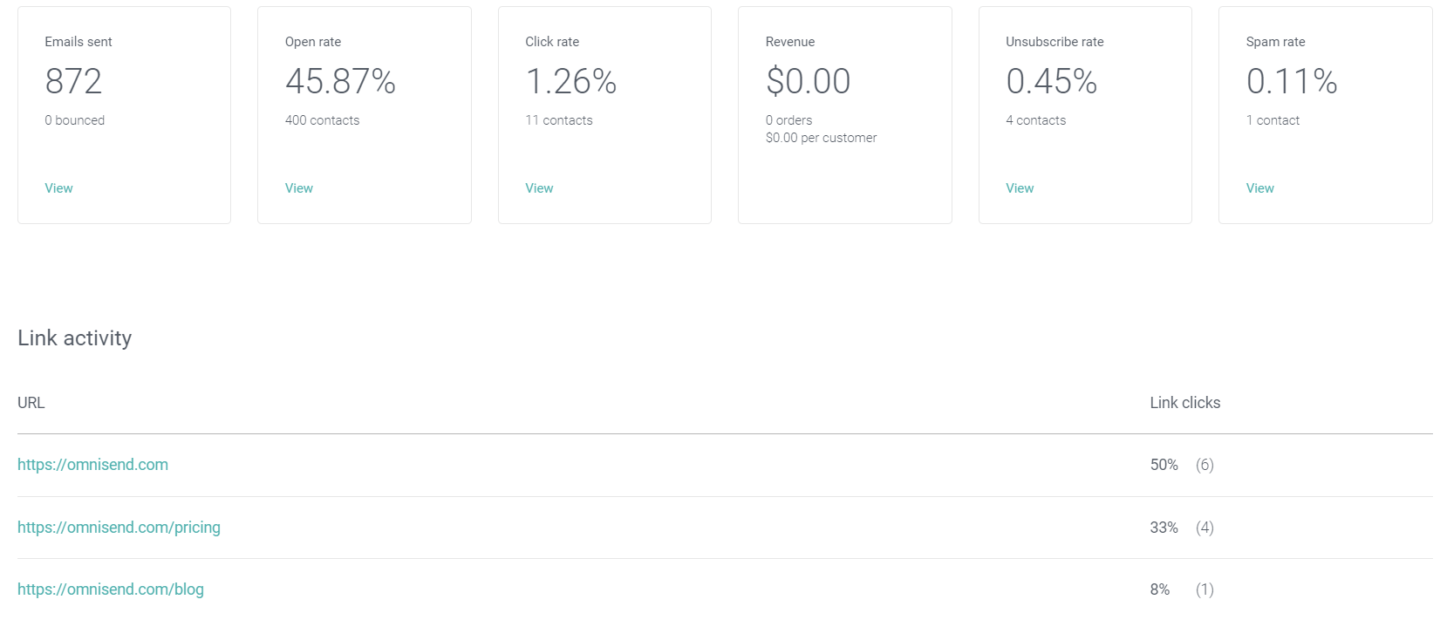The height and width of the screenshot is (620, 1440).
Task: Open the https://omnisend.com link
Action: pos(93,464)
